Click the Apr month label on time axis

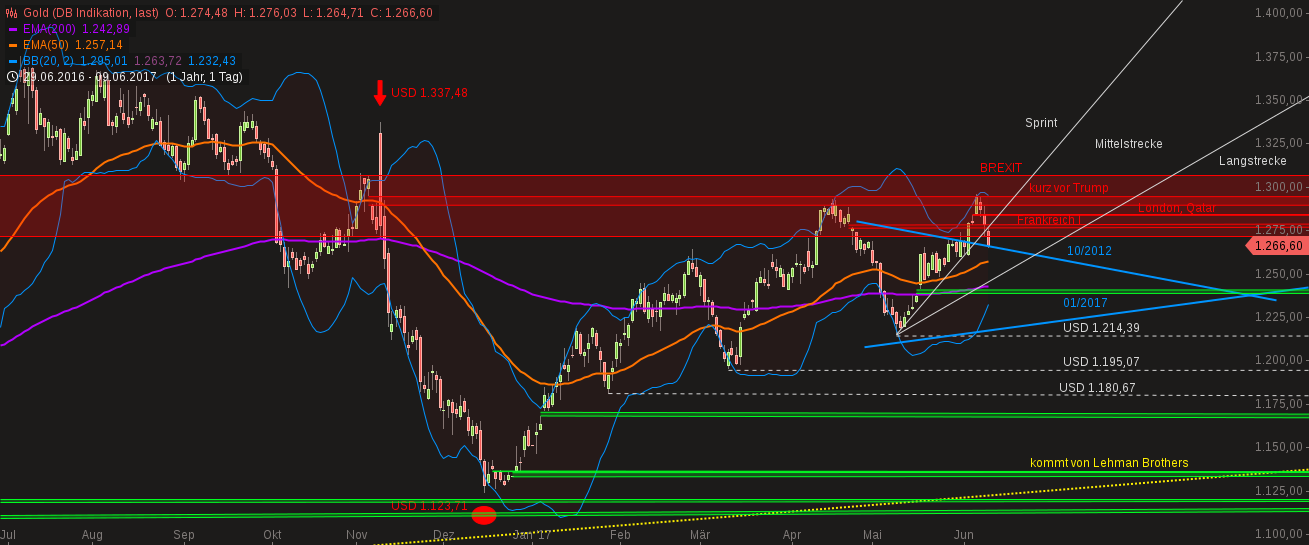(x=792, y=535)
